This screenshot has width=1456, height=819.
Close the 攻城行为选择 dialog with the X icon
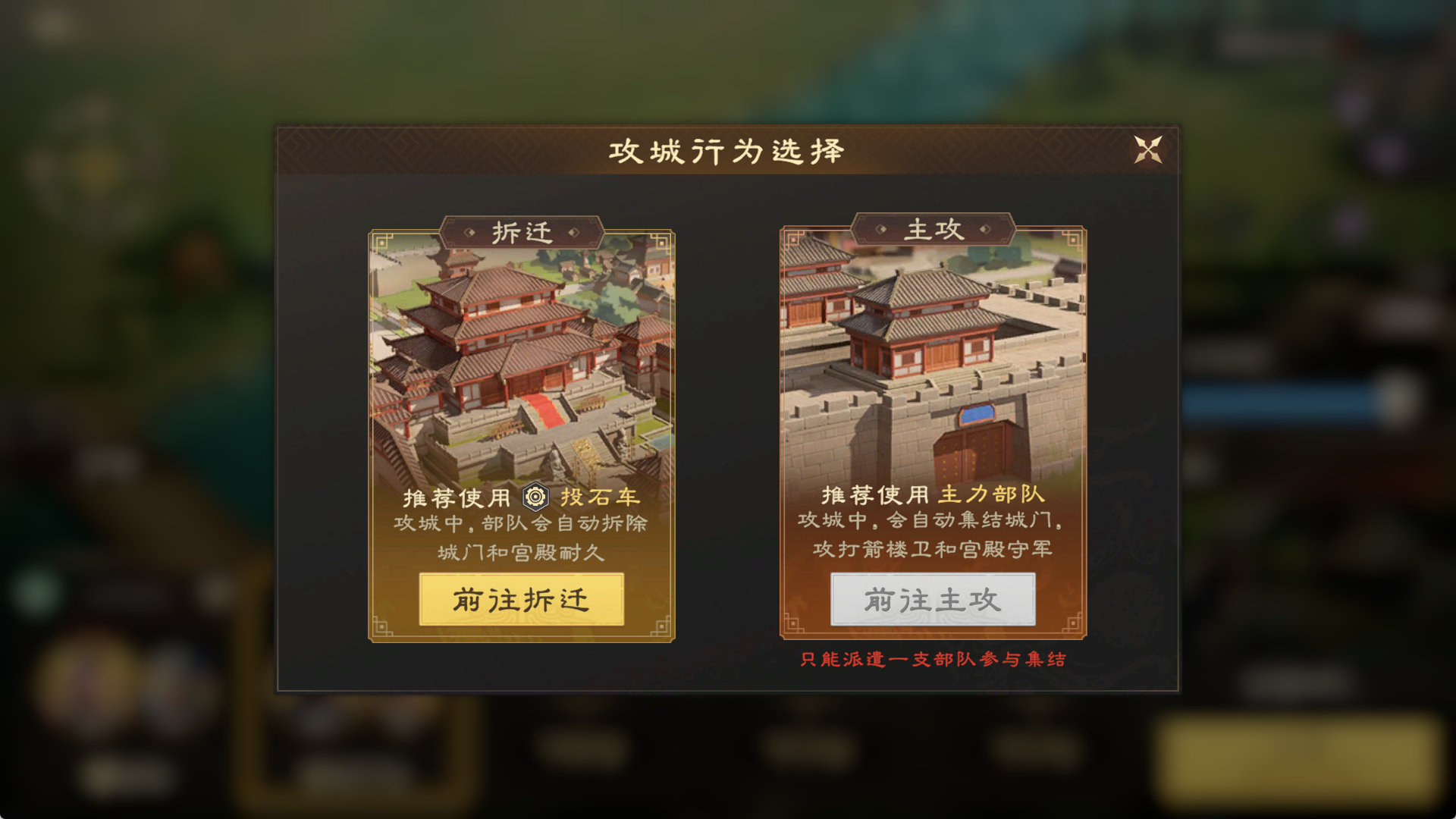(x=1147, y=150)
